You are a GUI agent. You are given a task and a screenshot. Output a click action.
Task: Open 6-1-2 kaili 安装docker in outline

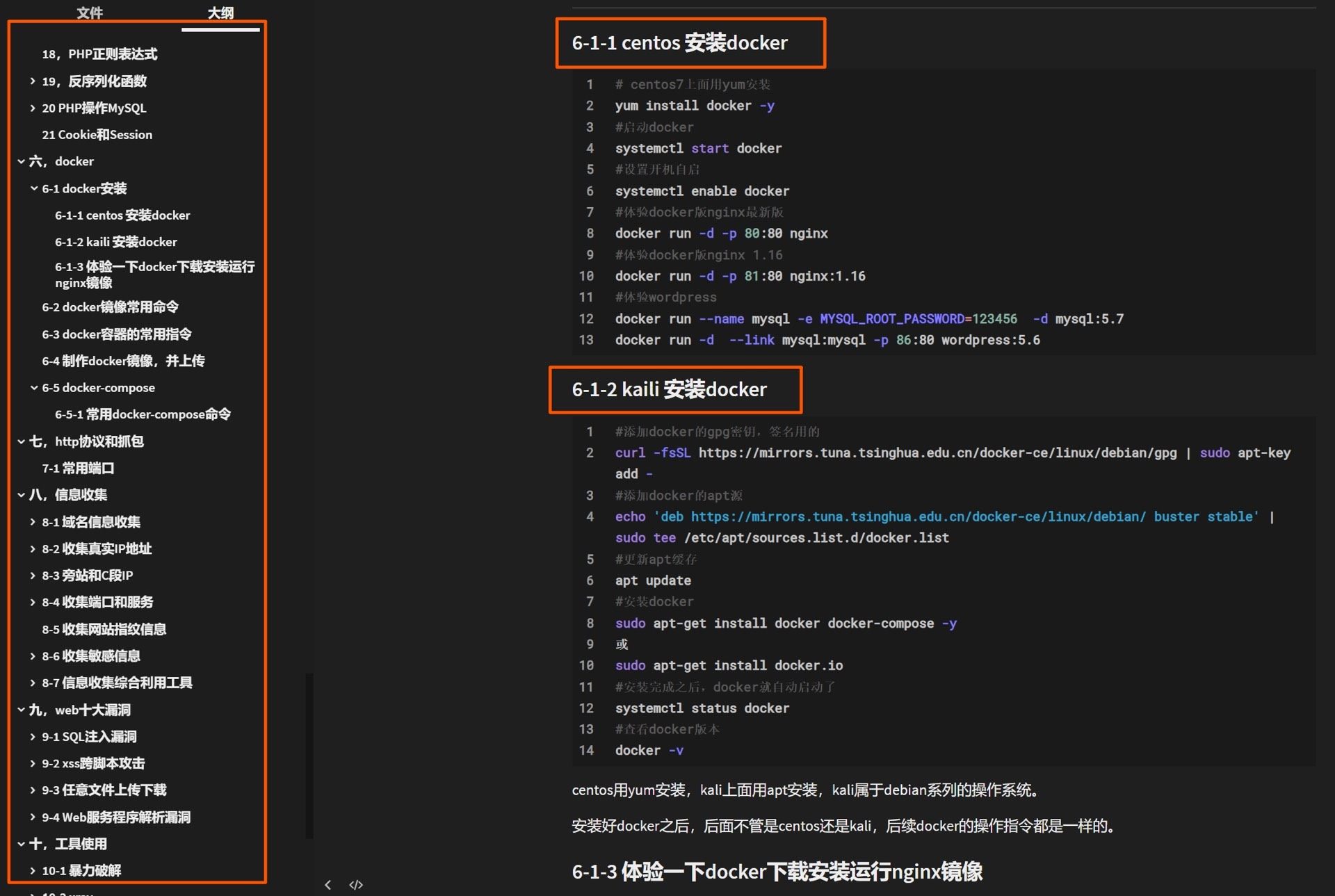coord(115,242)
